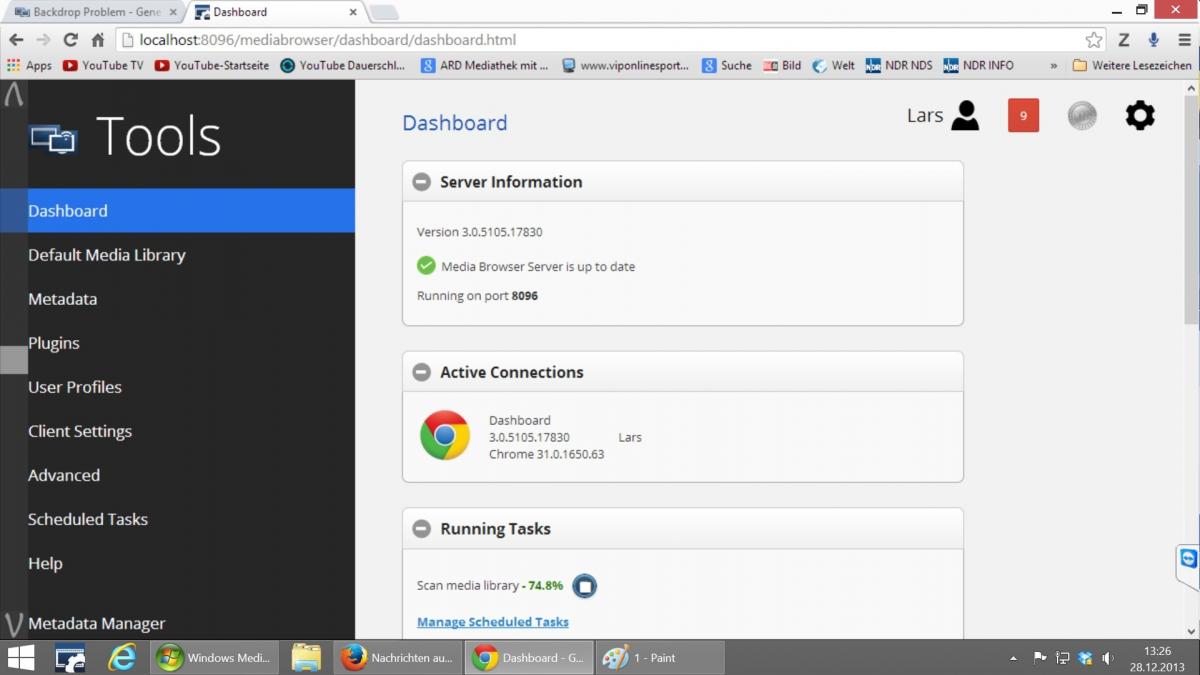This screenshot has height=675, width=1200.
Task: Click the page vertical scrollbar thumb
Action: click(x=1191, y=210)
